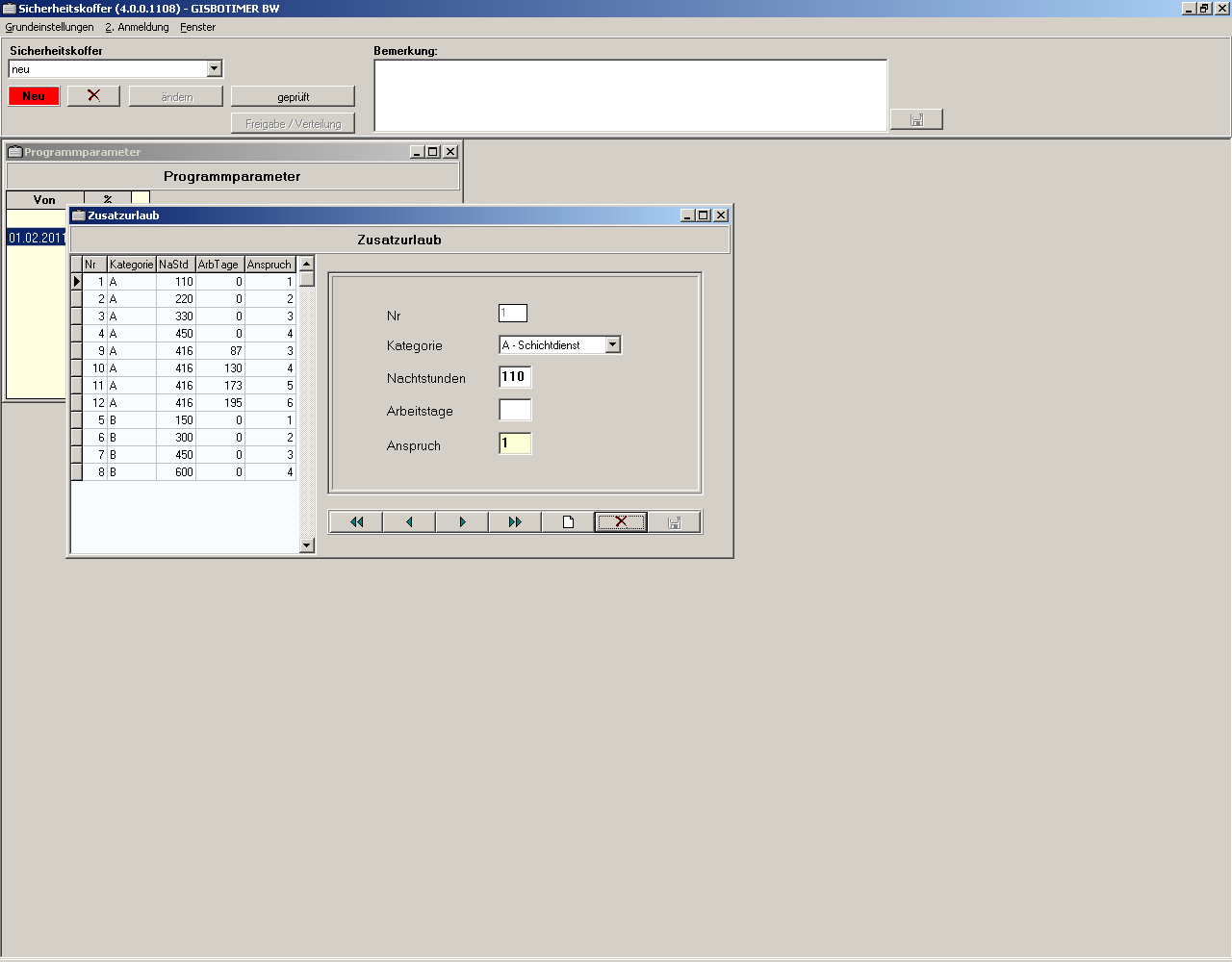Open the Grundeinstellungen menu

coord(50,27)
